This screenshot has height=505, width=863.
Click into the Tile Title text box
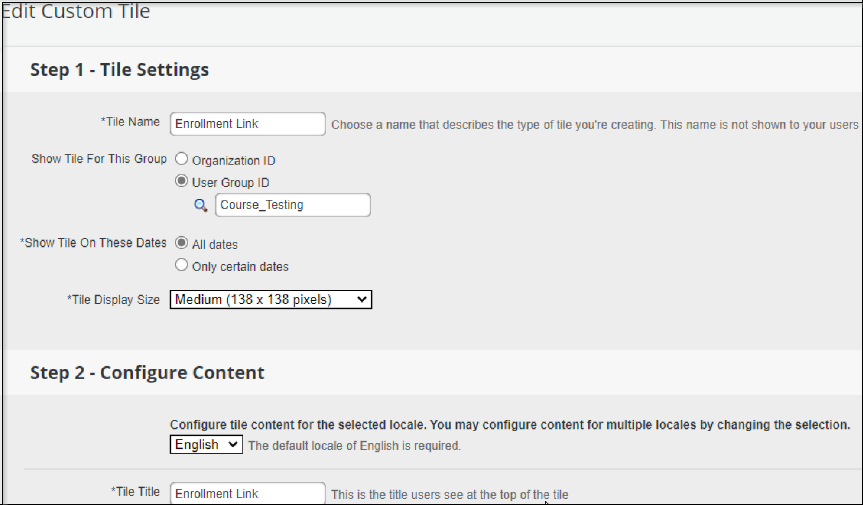click(x=247, y=493)
